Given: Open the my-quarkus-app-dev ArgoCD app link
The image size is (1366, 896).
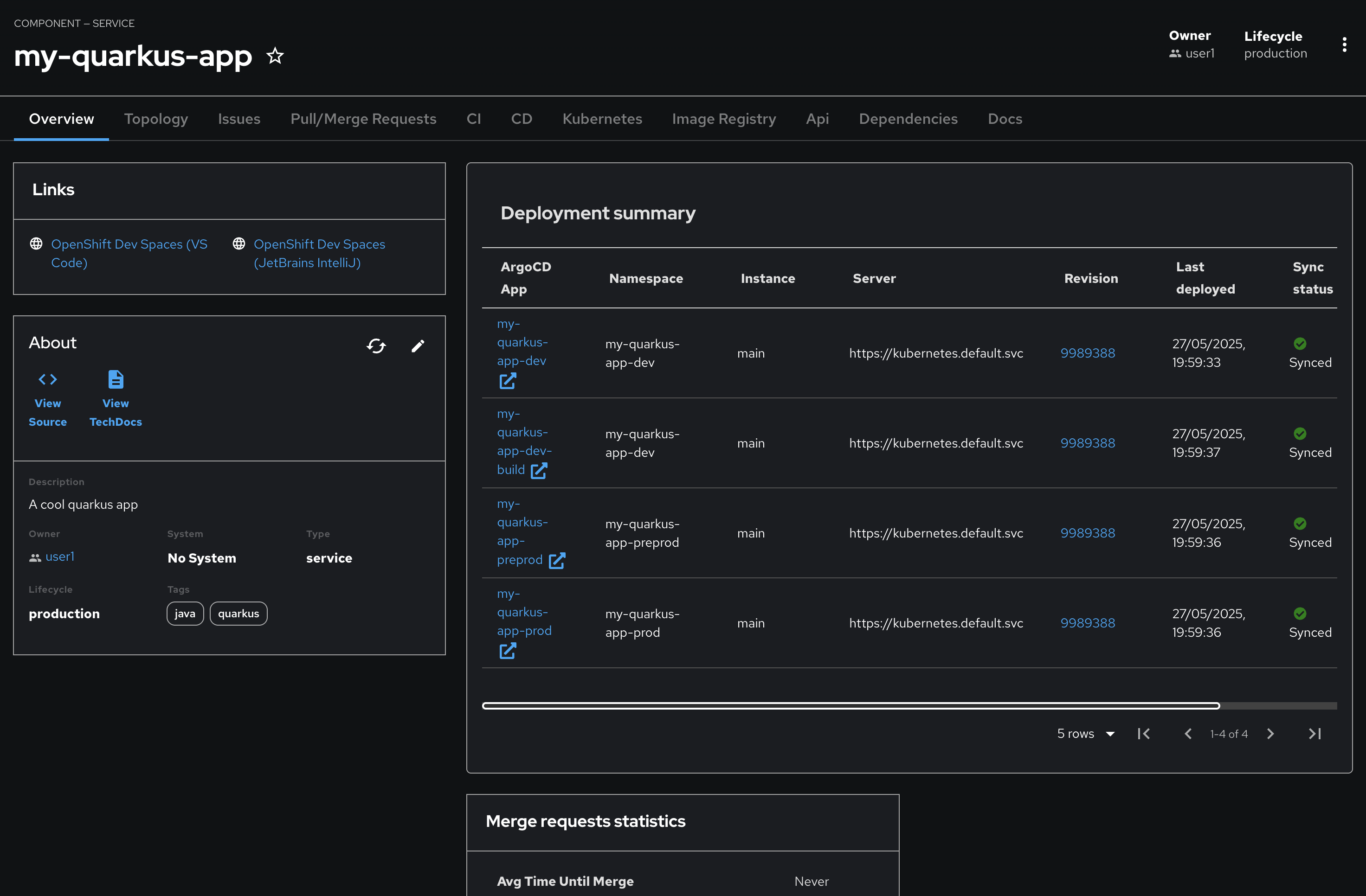Looking at the screenshot, I should pyautogui.click(x=522, y=342).
